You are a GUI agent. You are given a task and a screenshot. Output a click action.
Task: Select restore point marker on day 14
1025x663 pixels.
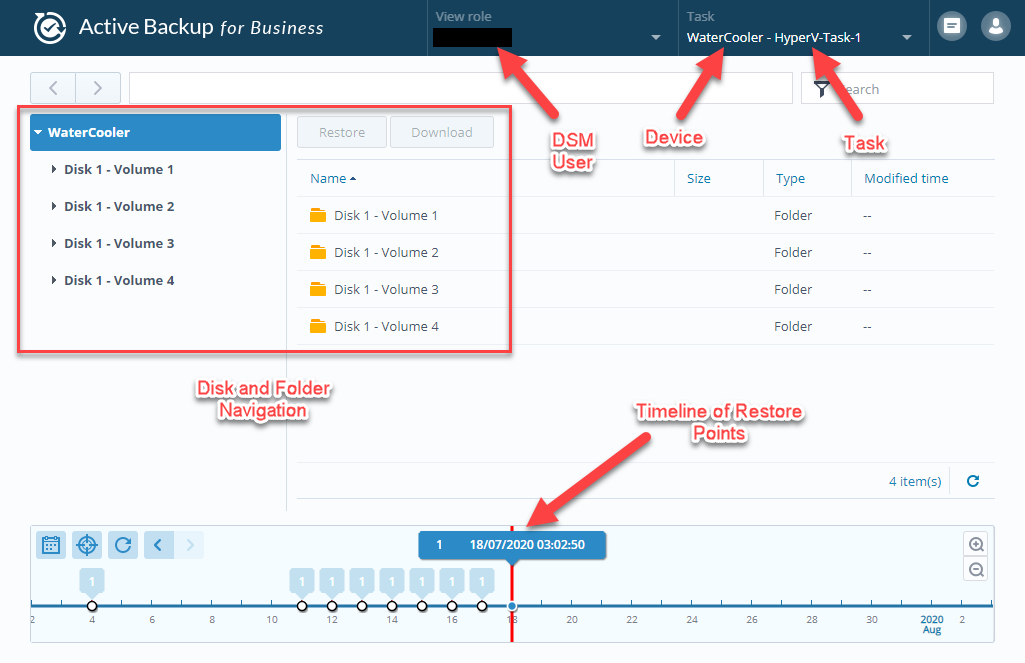tap(392, 606)
